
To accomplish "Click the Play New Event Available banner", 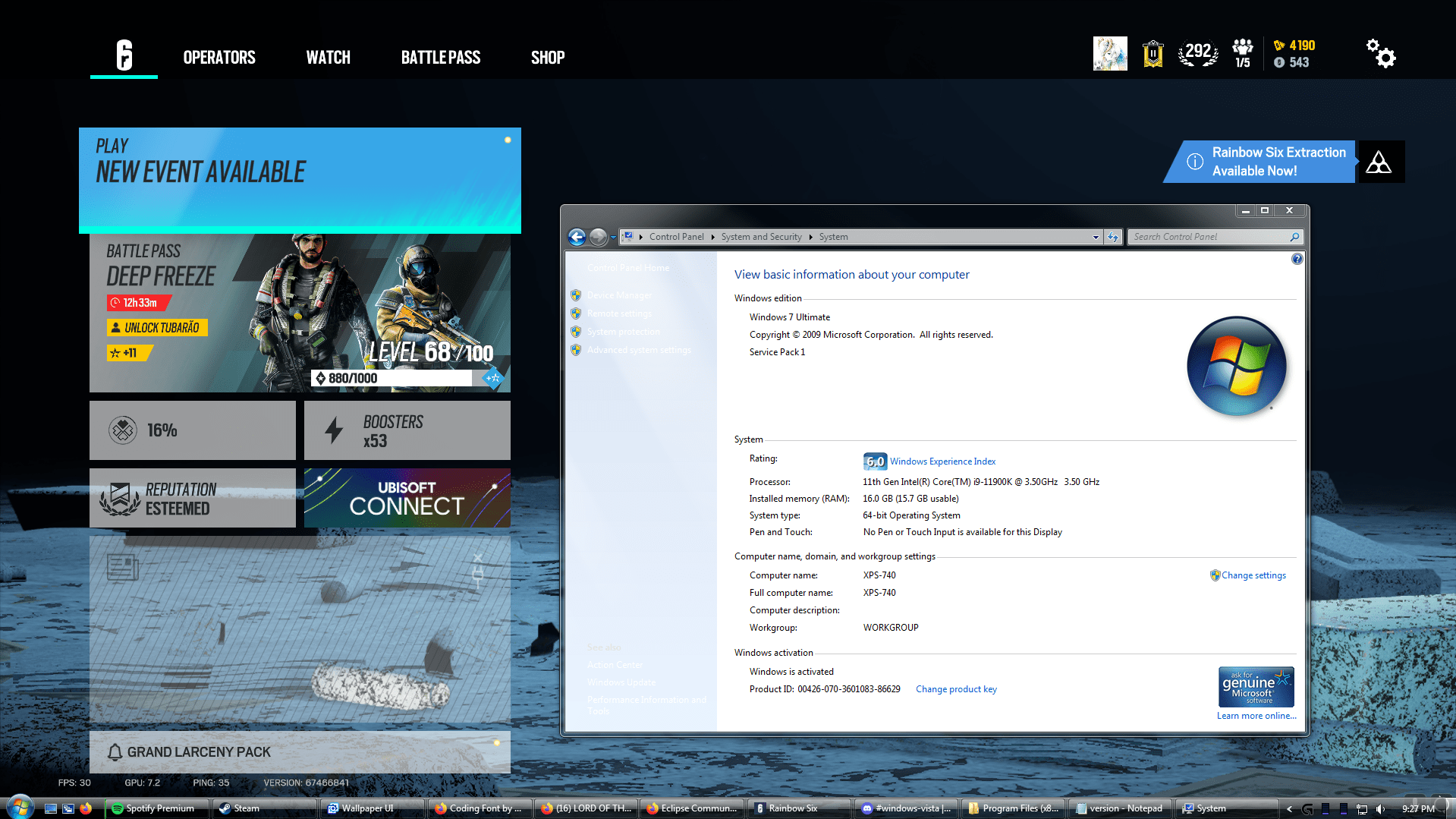I will tap(300, 180).
